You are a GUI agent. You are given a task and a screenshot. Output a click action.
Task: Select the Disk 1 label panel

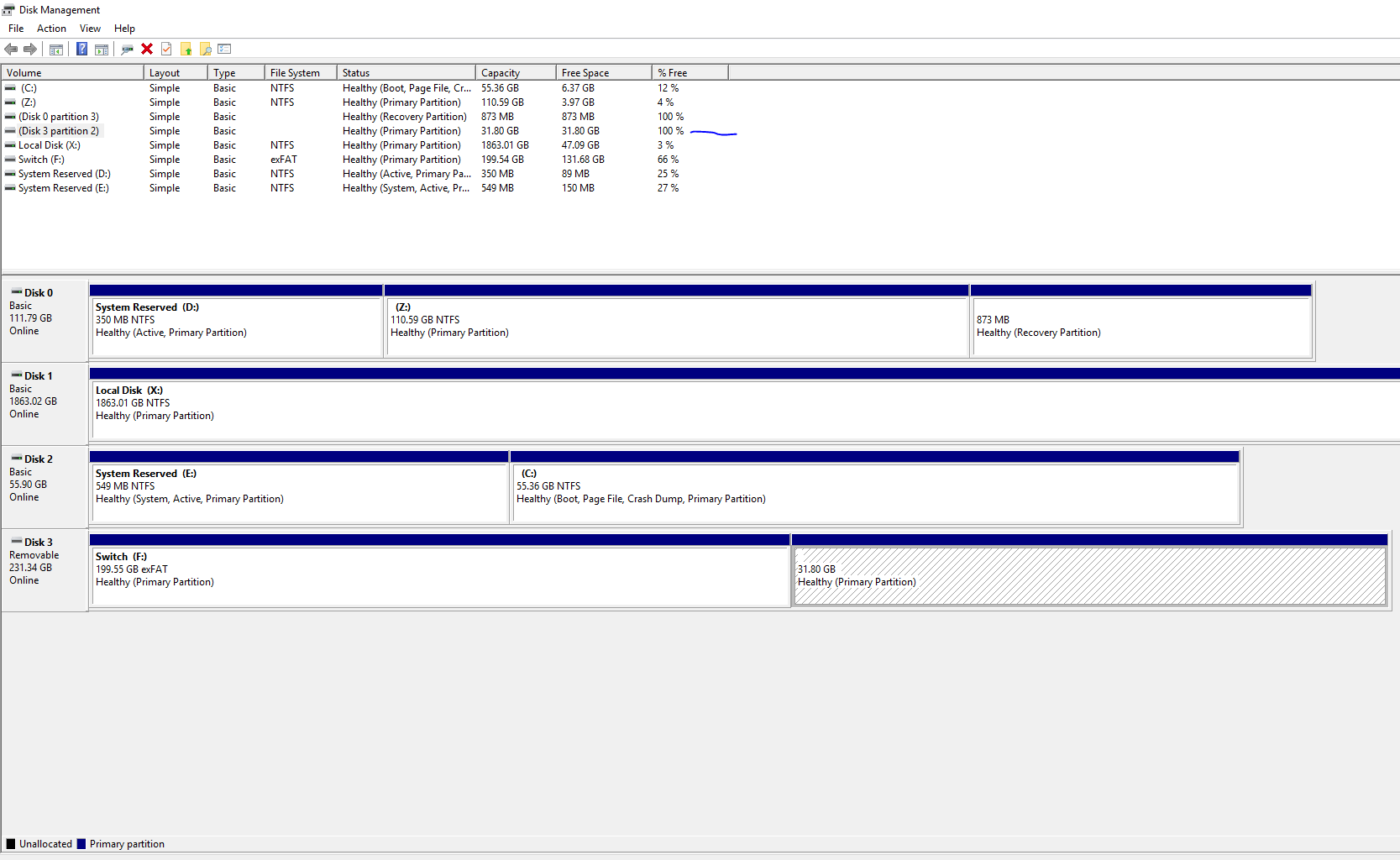[x=45, y=404]
